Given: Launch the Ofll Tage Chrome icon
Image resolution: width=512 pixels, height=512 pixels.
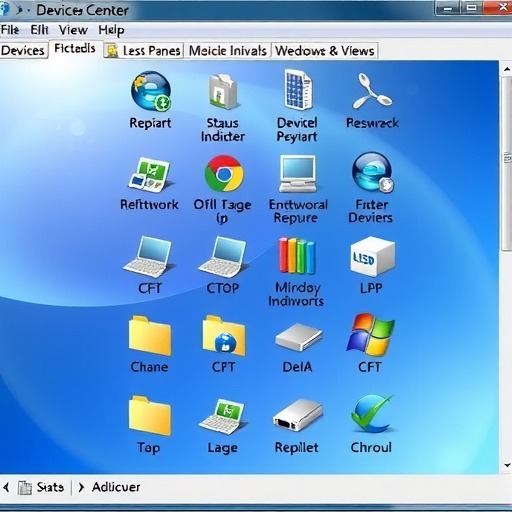Looking at the screenshot, I should point(224,173).
